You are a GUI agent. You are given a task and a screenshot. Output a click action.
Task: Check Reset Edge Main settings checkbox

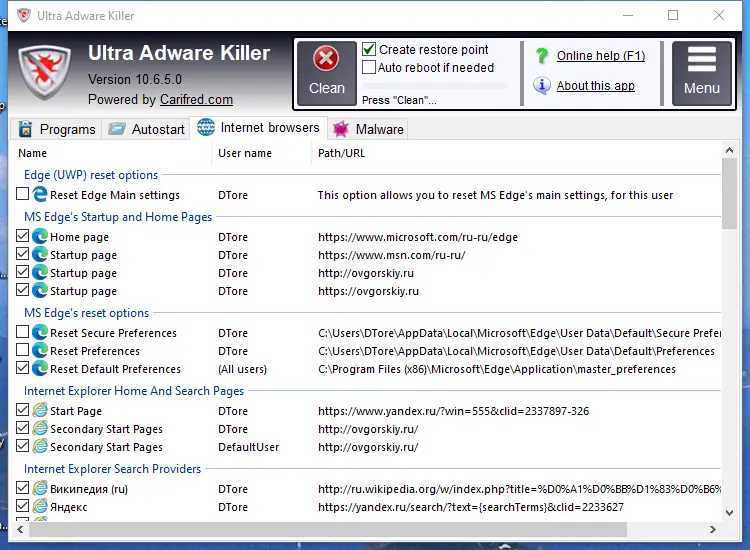pos(22,194)
